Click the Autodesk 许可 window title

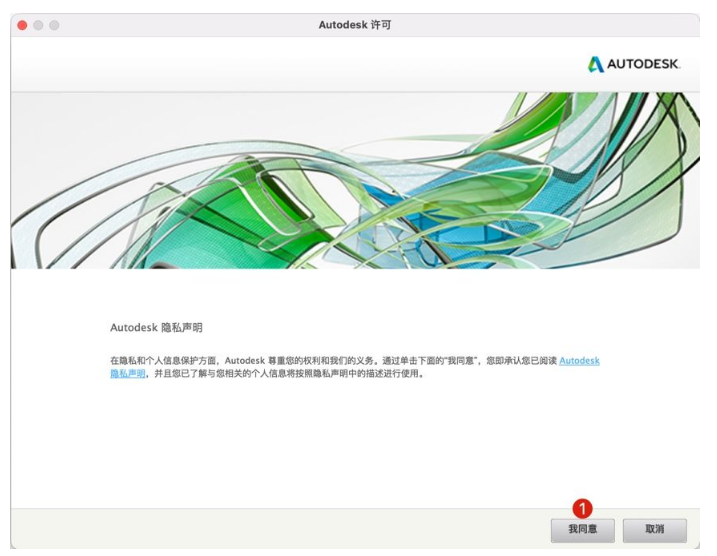[x=355, y=25]
